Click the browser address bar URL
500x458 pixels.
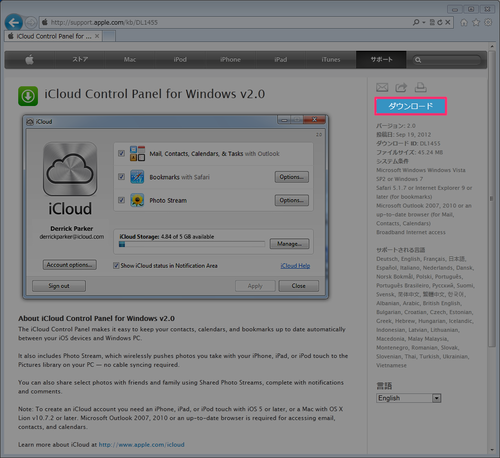(x=104, y=22)
